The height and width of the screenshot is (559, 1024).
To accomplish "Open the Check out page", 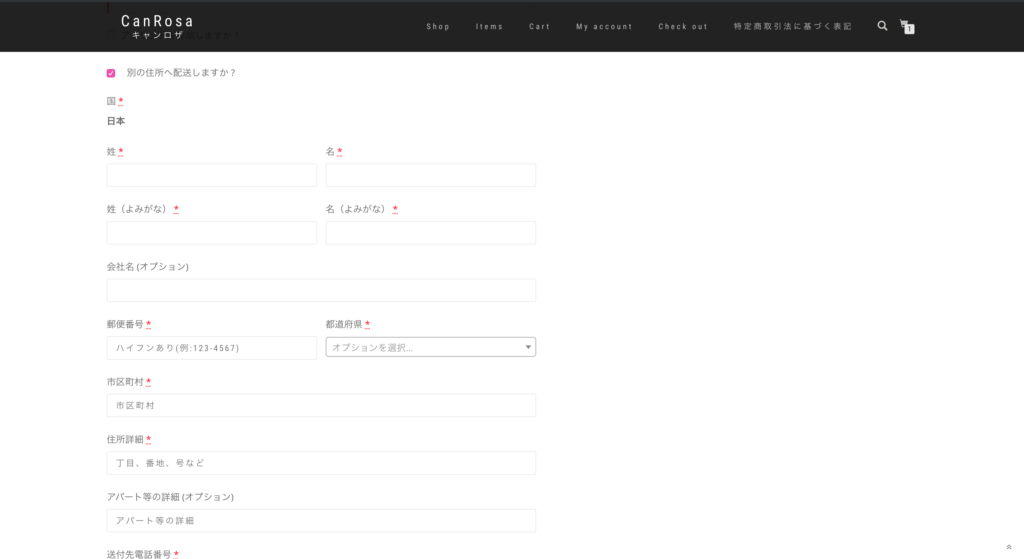I will click(x=683, y=27).
